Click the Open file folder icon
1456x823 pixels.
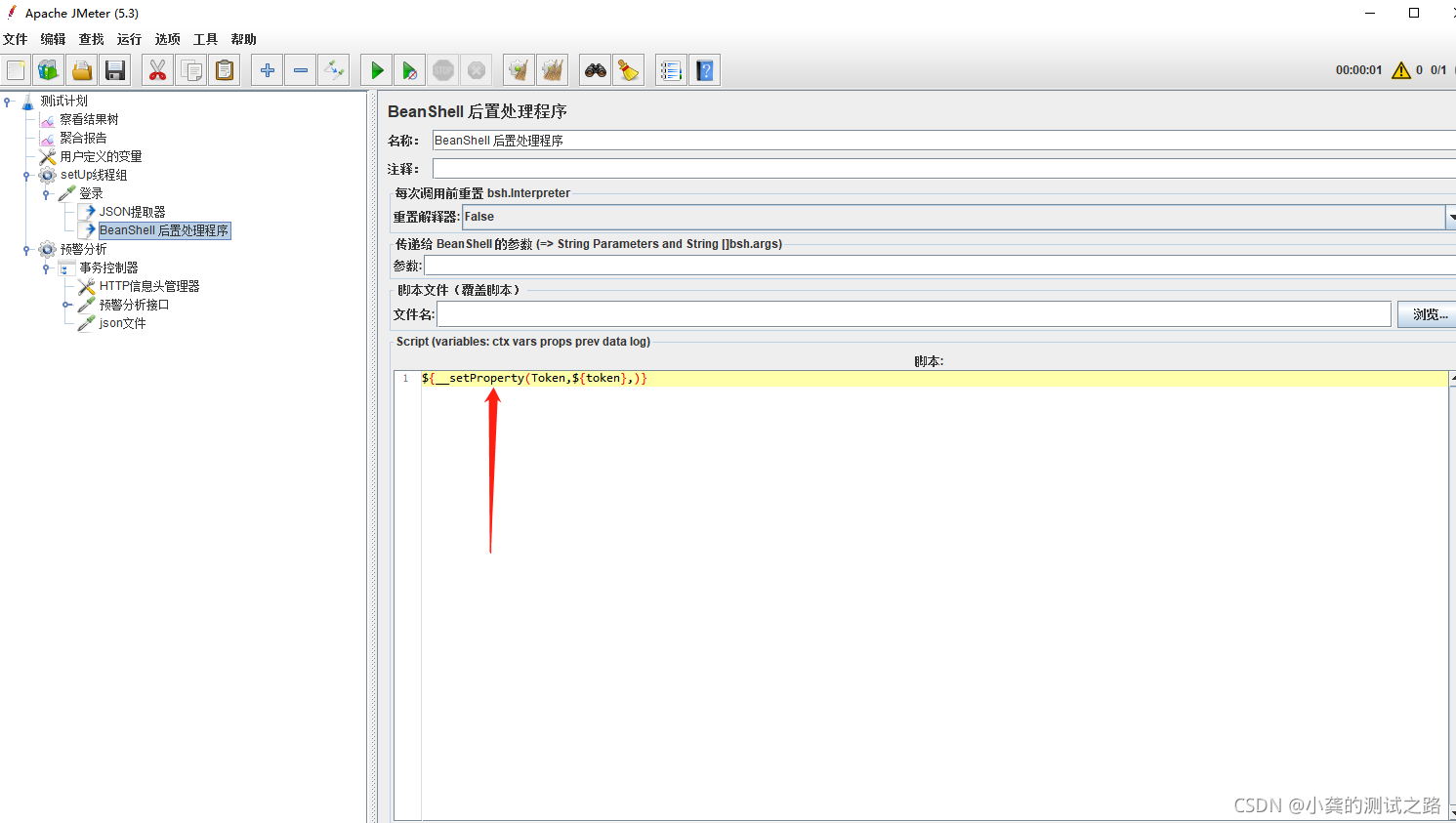82,70
